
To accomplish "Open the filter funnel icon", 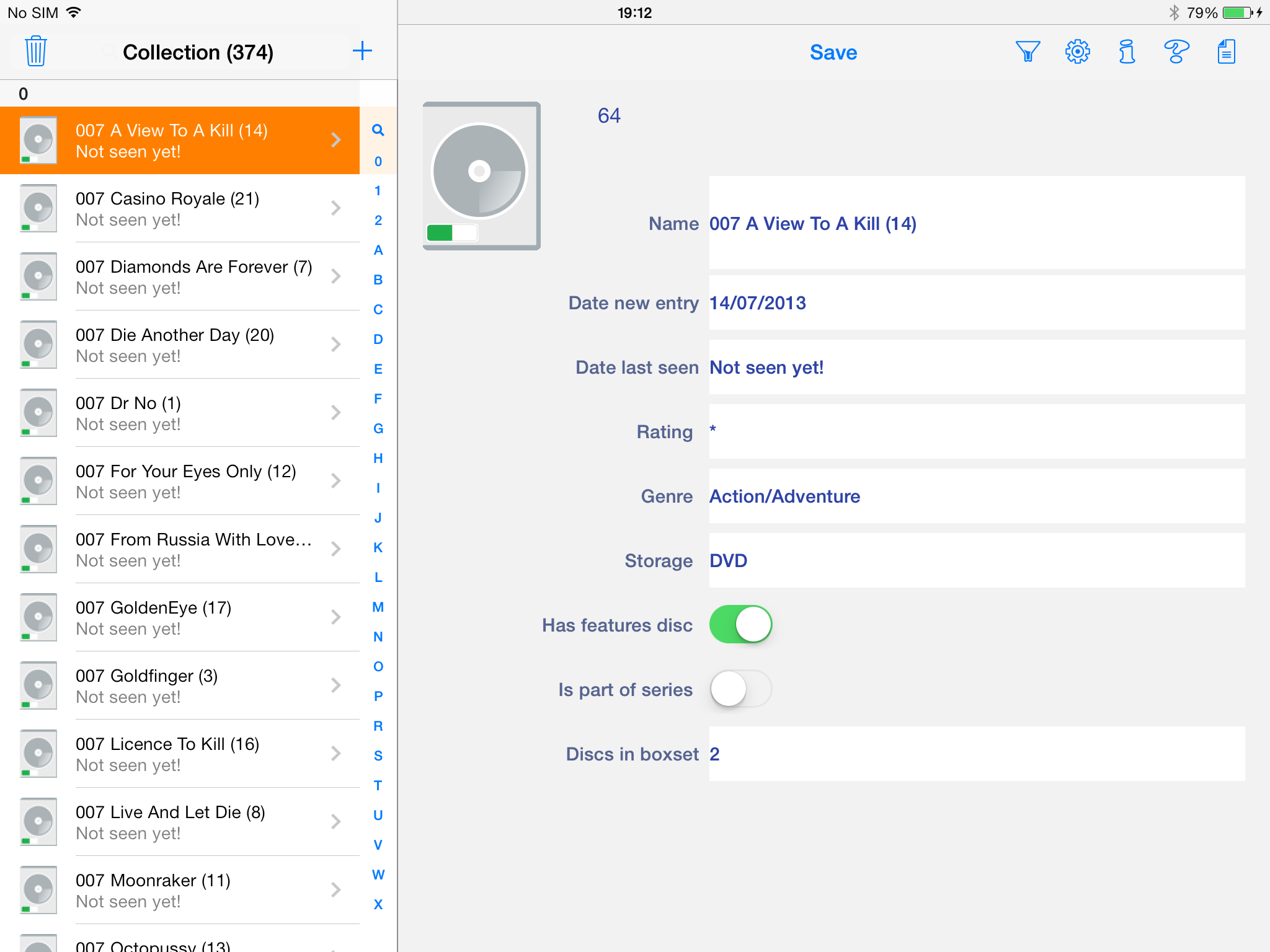I will point(1028,51).
